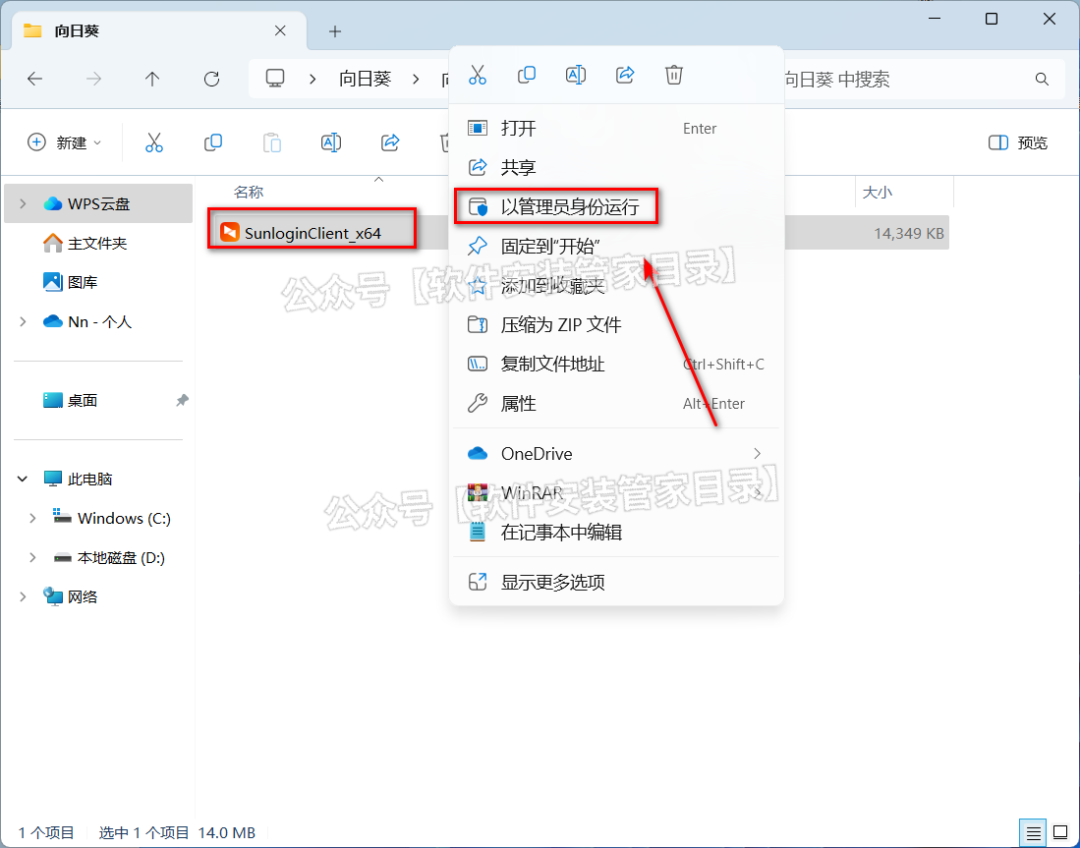The width and height of the screenshot is (1080, 848).
Task: Open the 新建 dropdown
Action: [64, 143]
